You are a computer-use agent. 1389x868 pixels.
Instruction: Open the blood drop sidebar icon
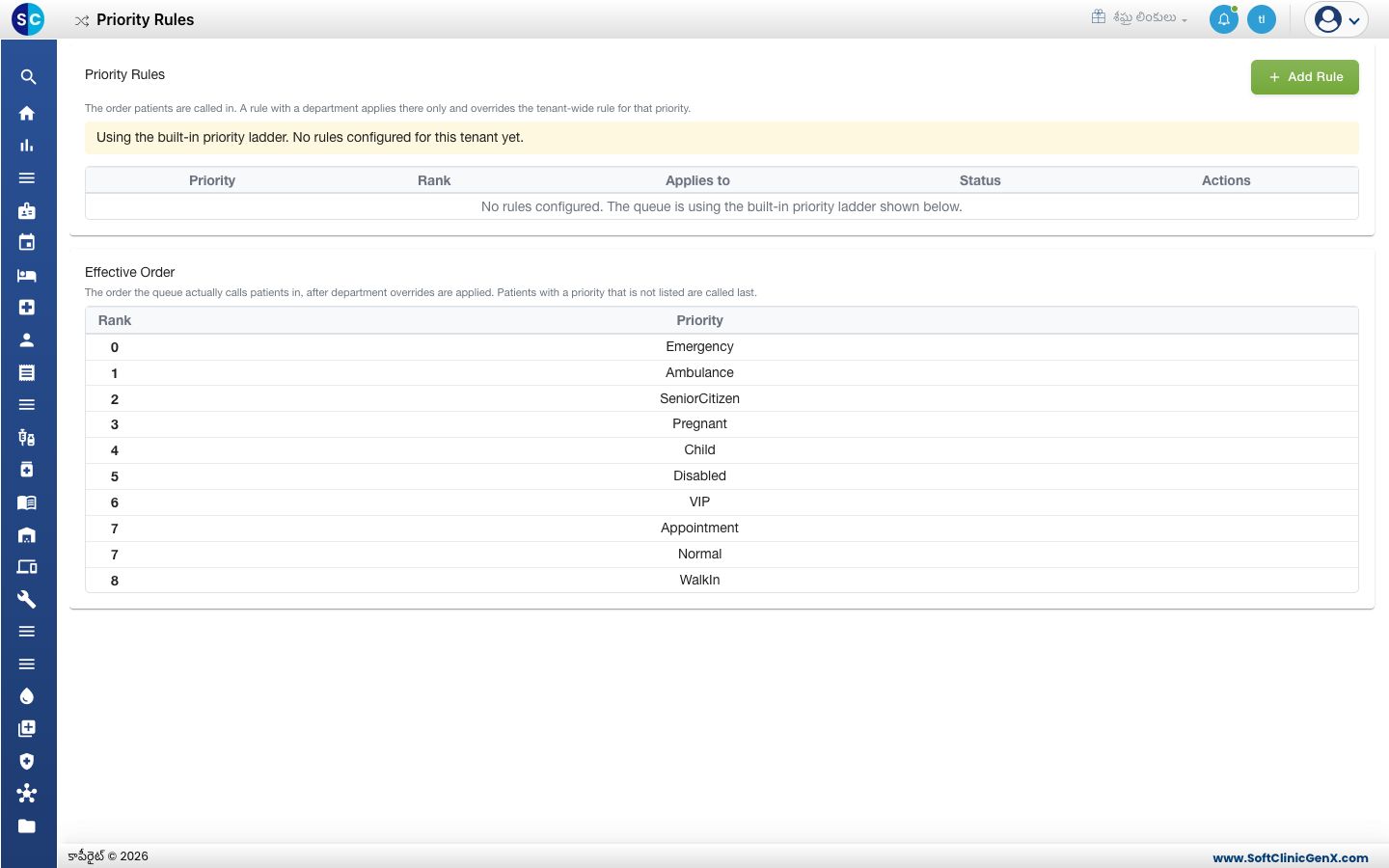click(x=27, y=696)
